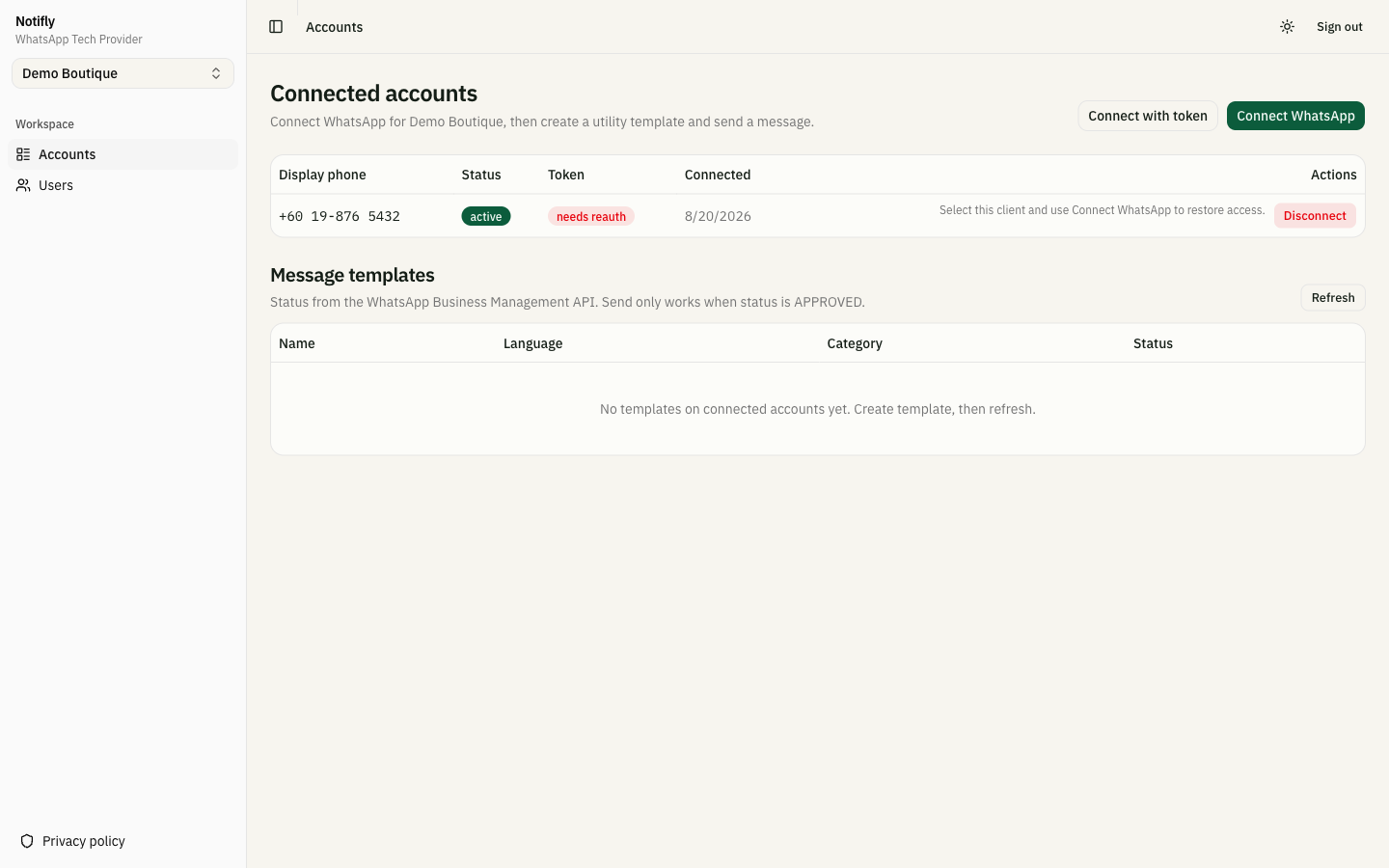The width and height of the screenshot is (1389, 868).
Task: Open Accounts in the sidebar
Action: coord(123,154)
